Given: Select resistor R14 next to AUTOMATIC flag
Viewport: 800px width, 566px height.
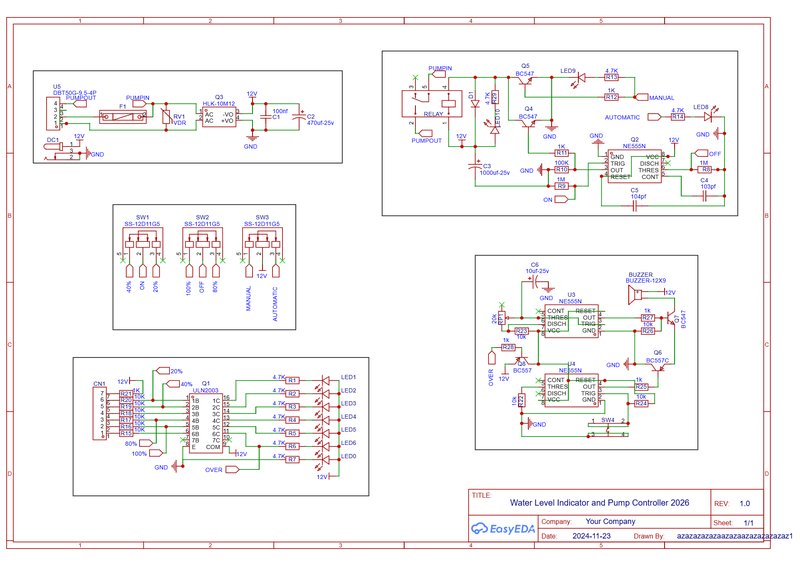Looking at the screenshot, I should (x=678, y=117).
